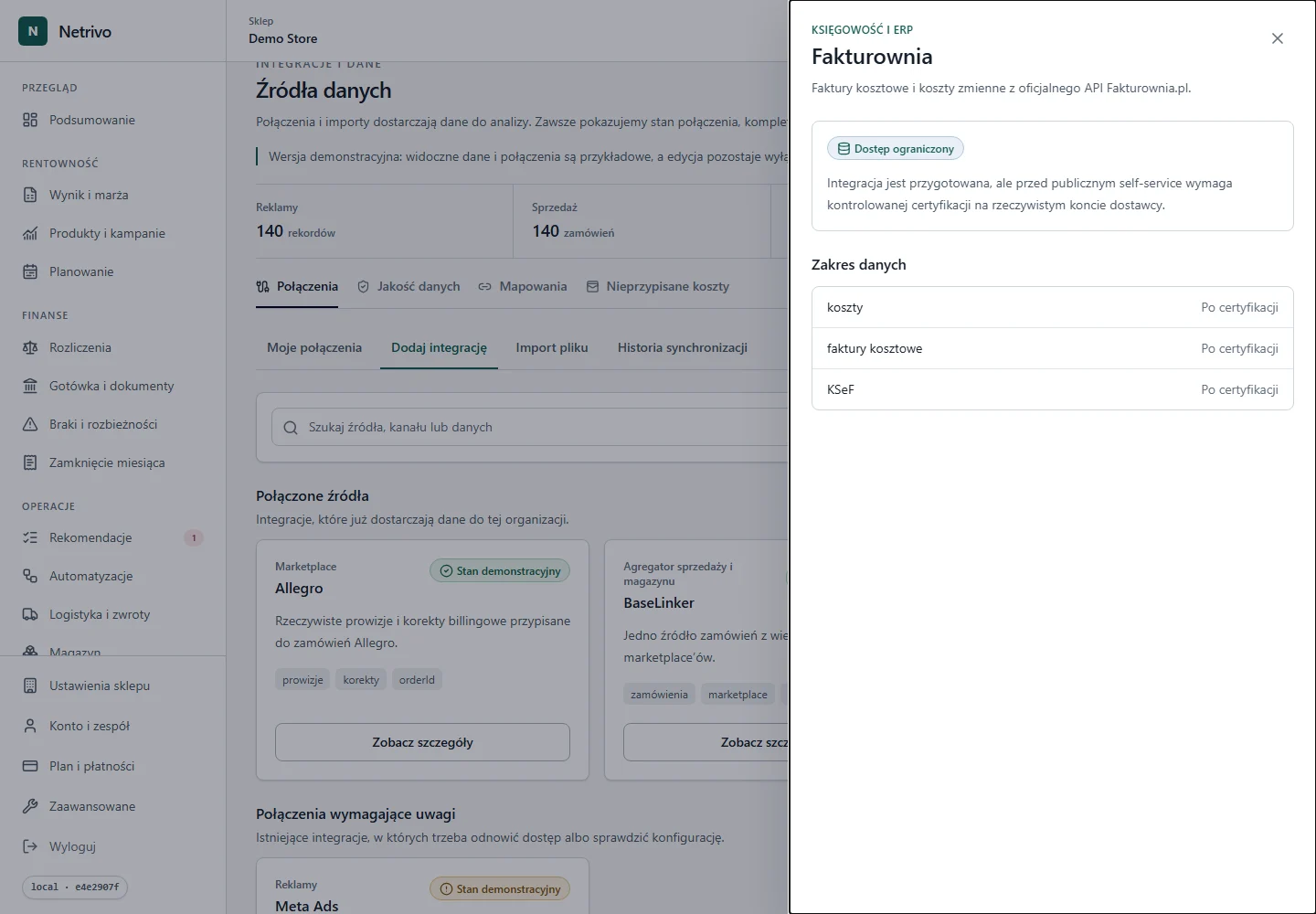
Task: Click the marketplace tag on BaseLinker card
Action: pyautogui.click(x=738, y=695)
